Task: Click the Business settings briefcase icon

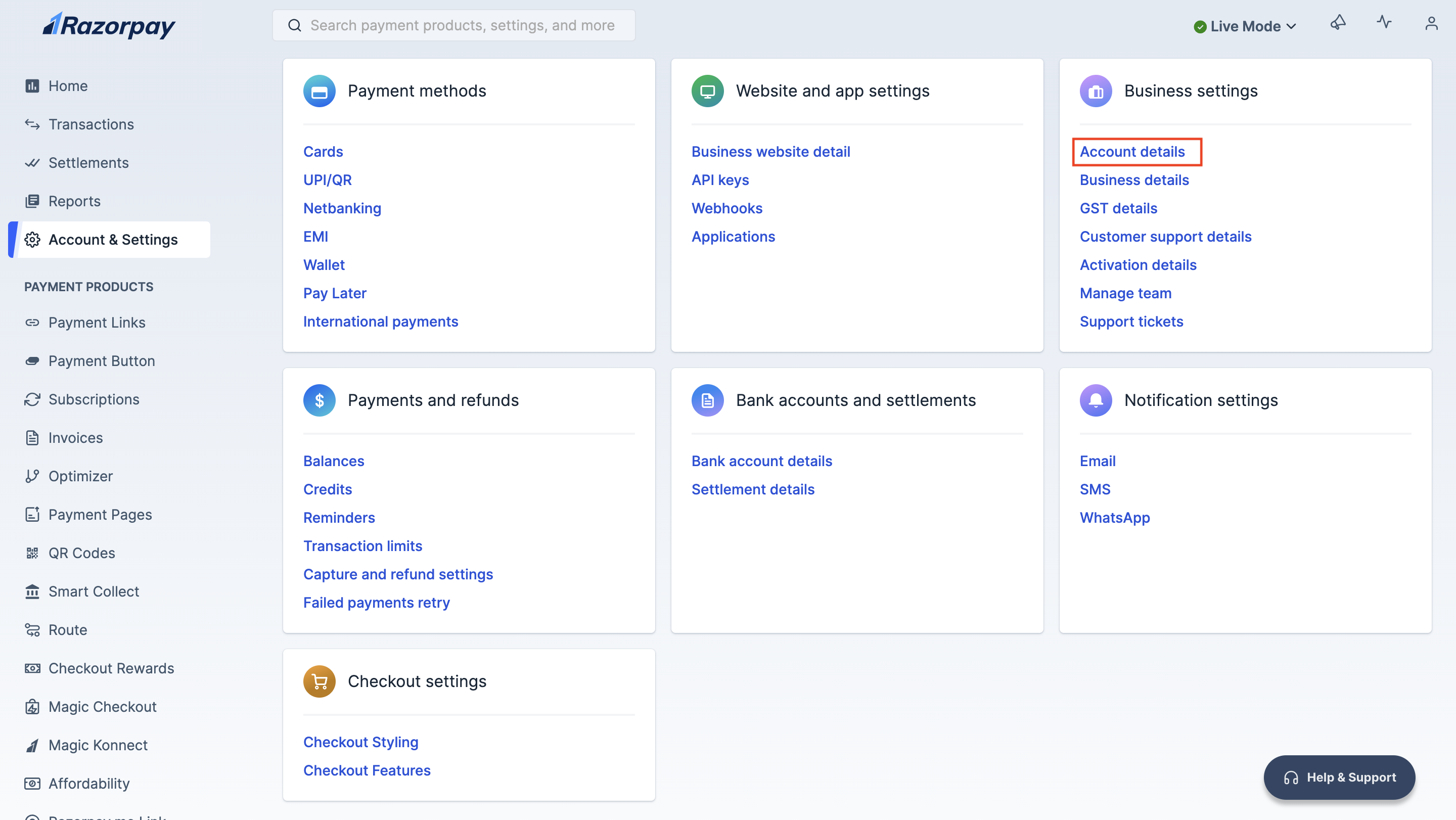Action: [1096, 91]
